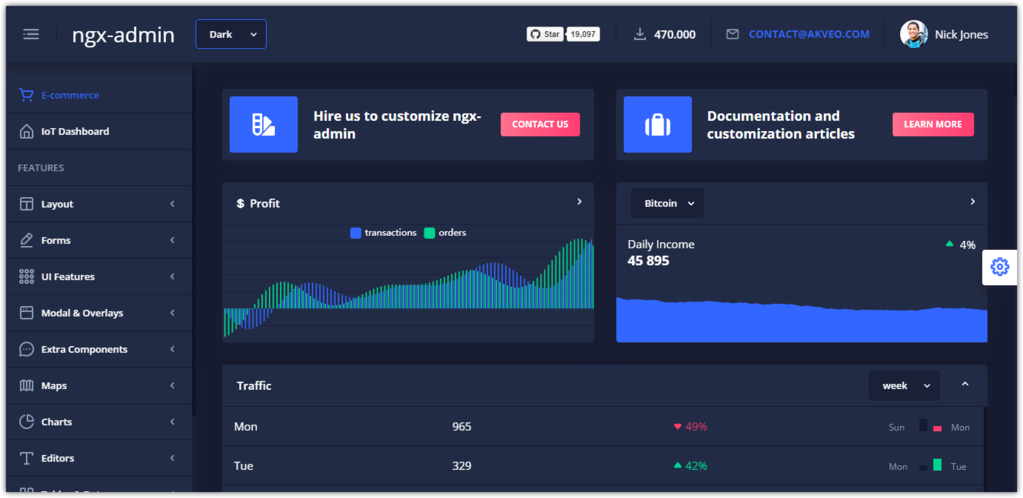Screen dimensions: 1023x498
Task: Toggle transactions series in Profit legend
Action: [x=384, y=232]
